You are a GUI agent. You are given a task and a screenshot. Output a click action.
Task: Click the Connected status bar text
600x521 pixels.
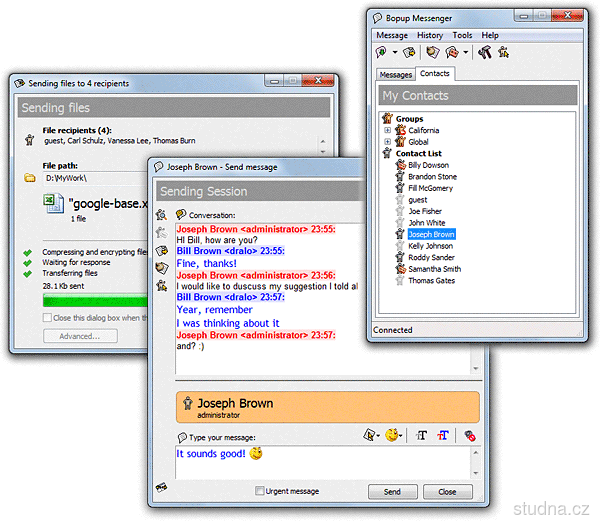pos(393,330)
